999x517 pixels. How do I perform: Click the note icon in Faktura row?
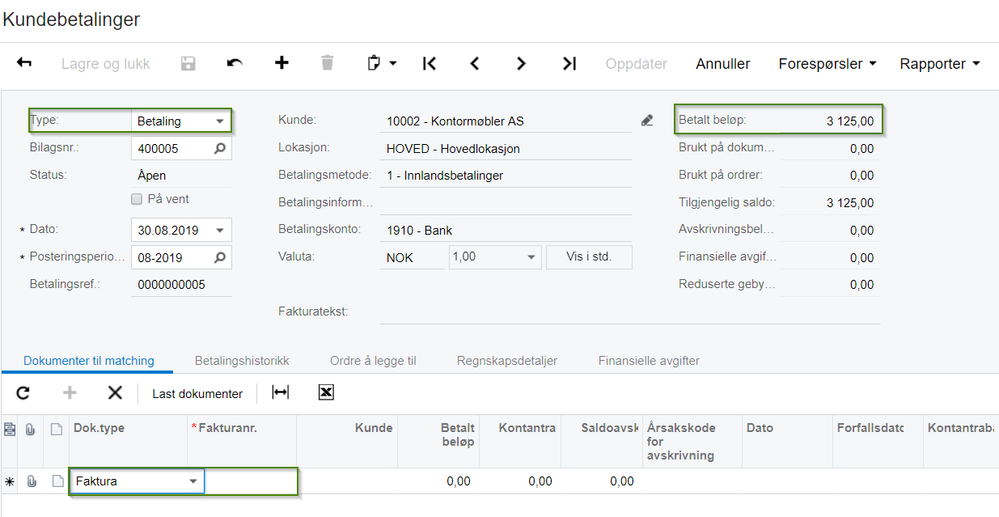57,481
